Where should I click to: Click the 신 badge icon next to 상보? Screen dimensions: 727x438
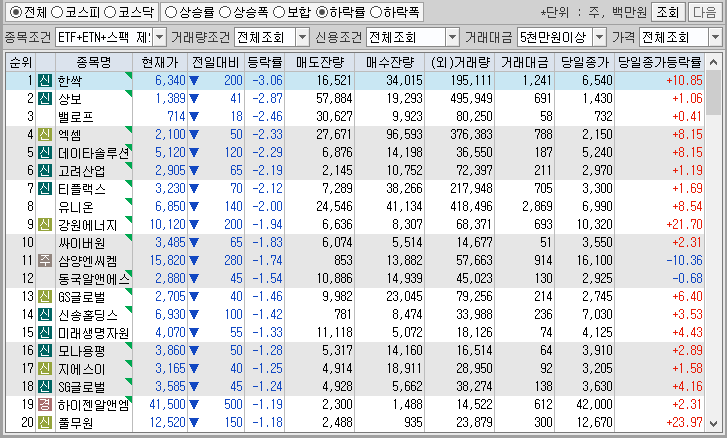pyautogui.click(x=45, y=98)
